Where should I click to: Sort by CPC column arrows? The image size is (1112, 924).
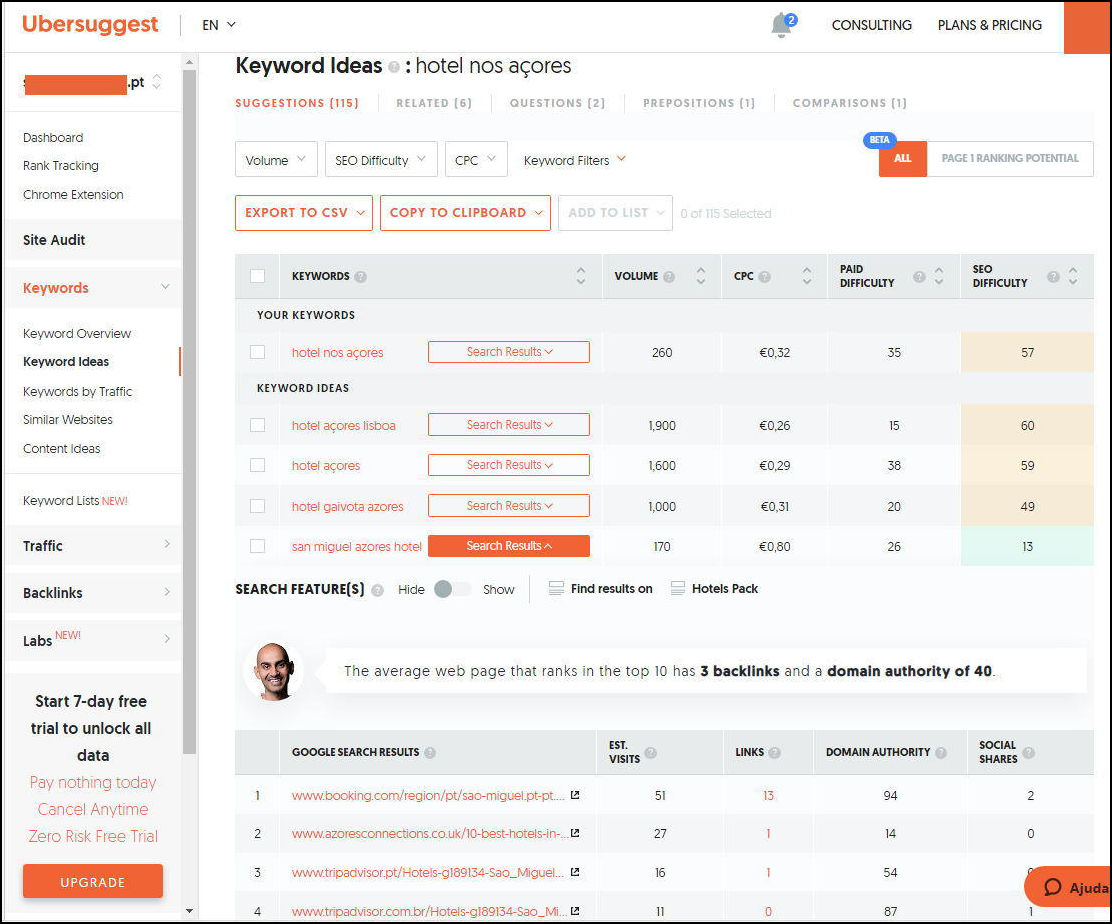806,276
